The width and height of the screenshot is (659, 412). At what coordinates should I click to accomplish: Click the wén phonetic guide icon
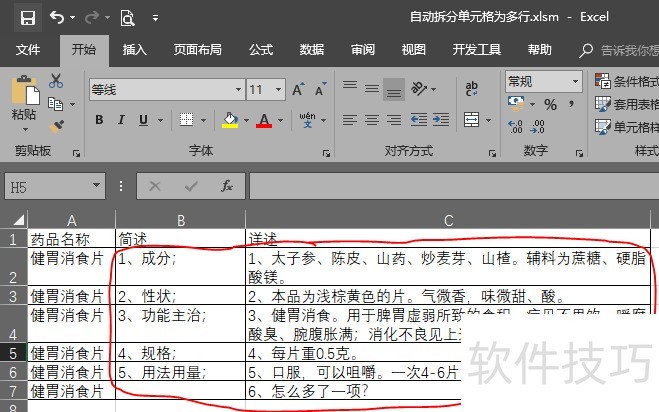tap(308, 120)
